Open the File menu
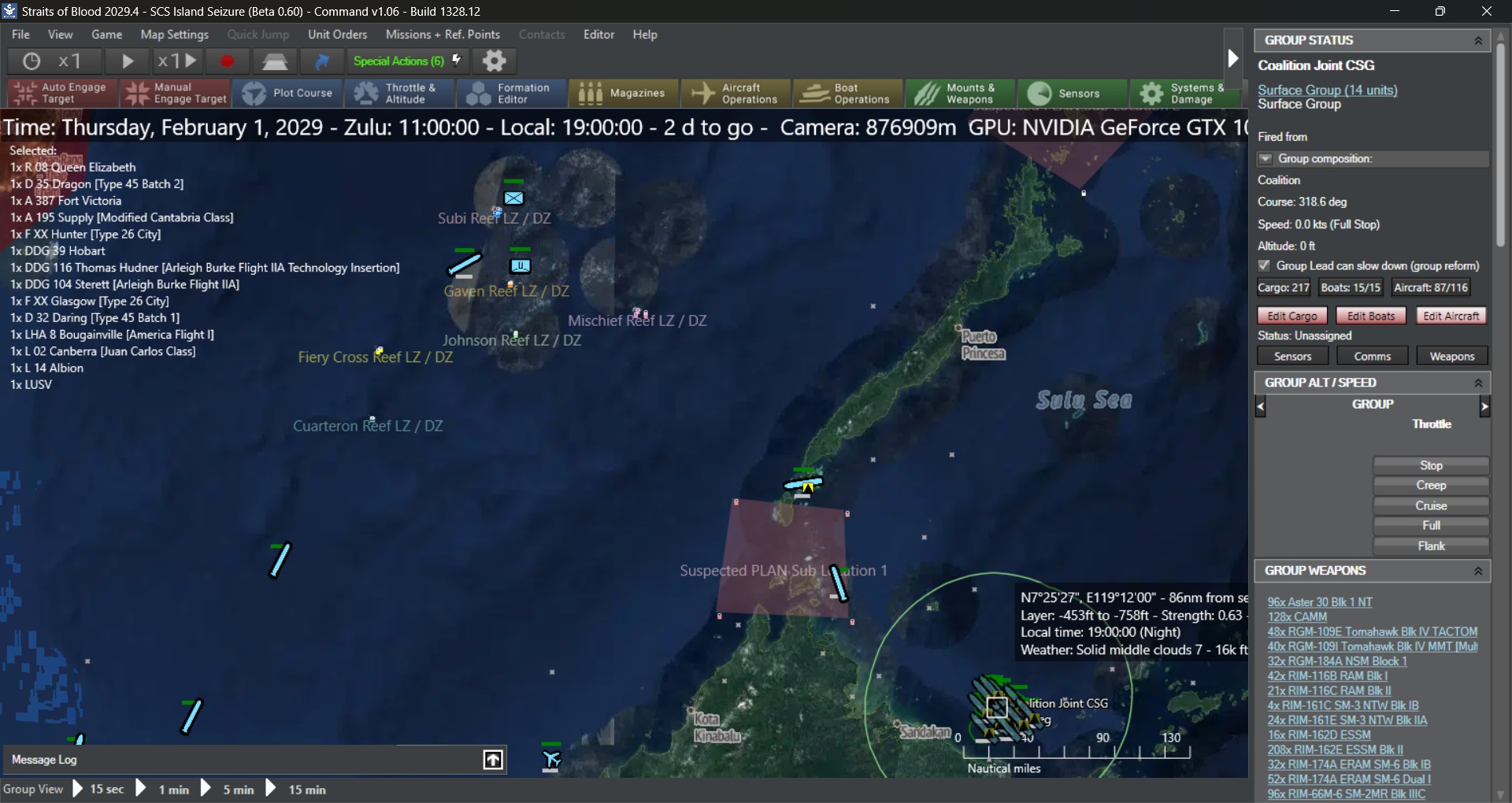 [20, 35]
